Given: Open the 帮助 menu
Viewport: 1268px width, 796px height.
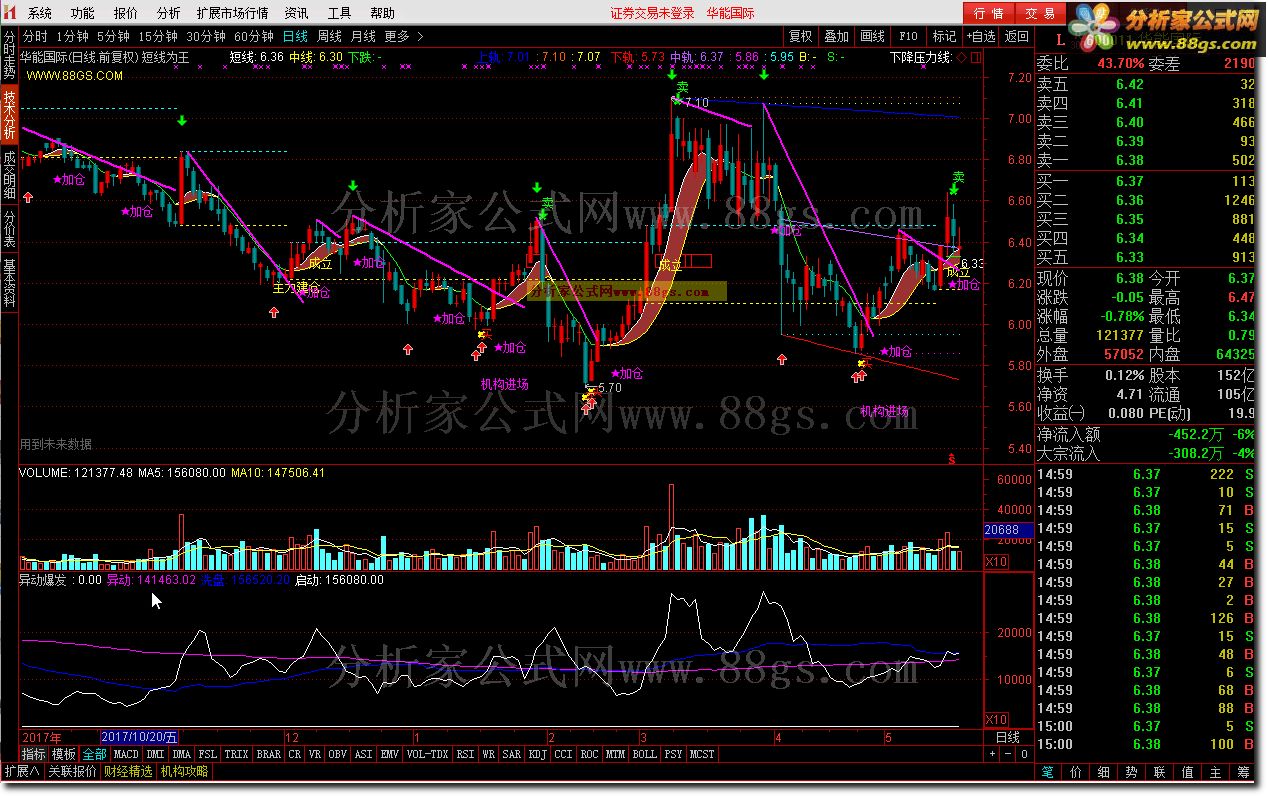Looking at the screenshot, I should [x=382, y=13].
